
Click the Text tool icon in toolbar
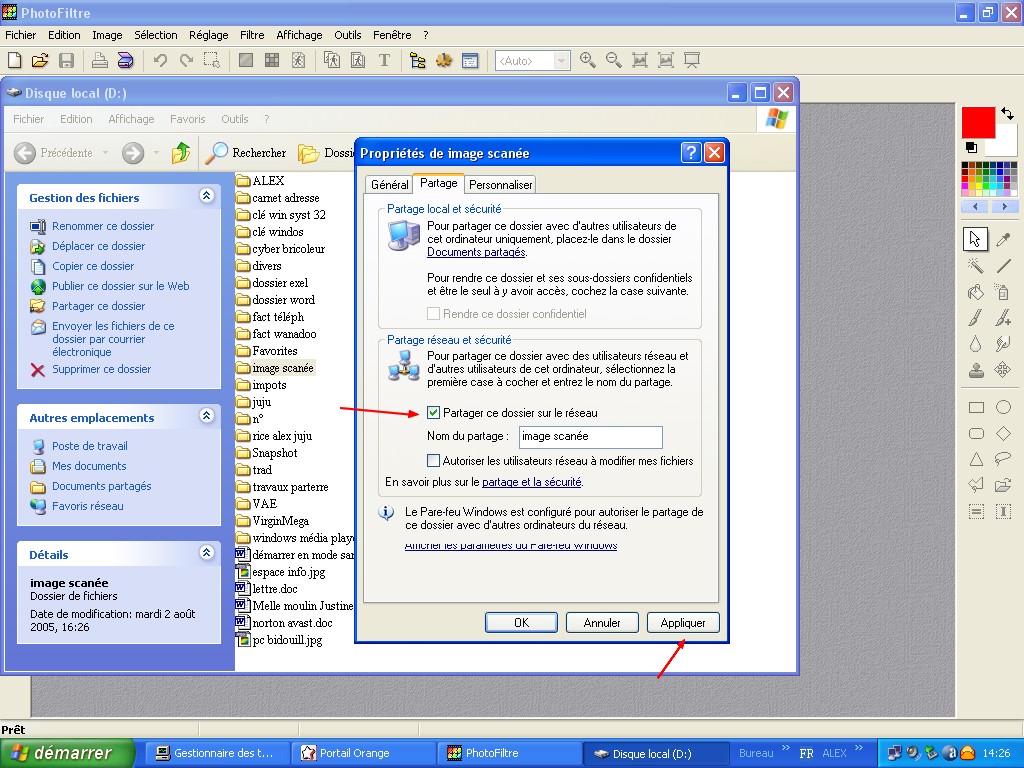[384, 61]
